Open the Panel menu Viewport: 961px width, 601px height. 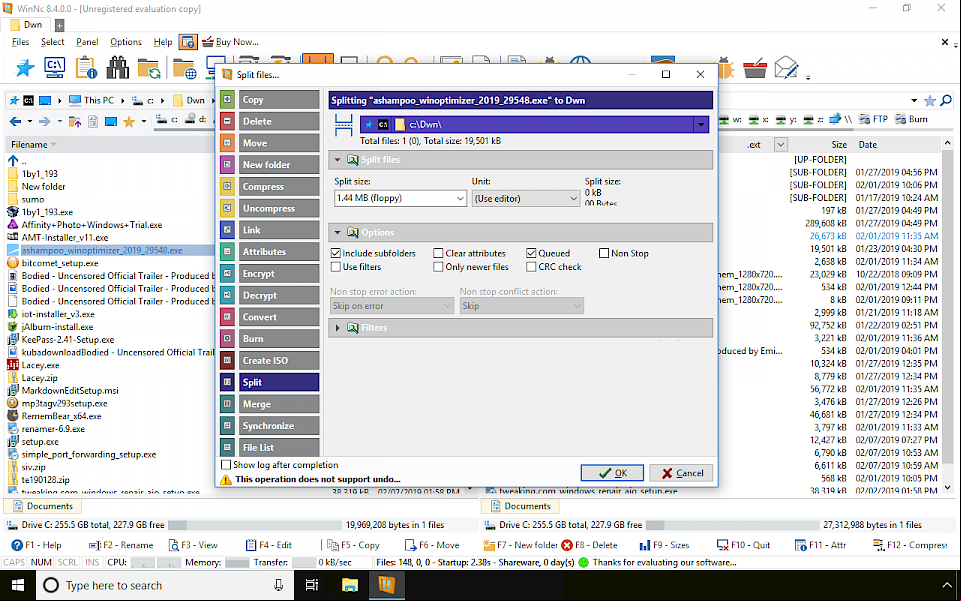87,42
